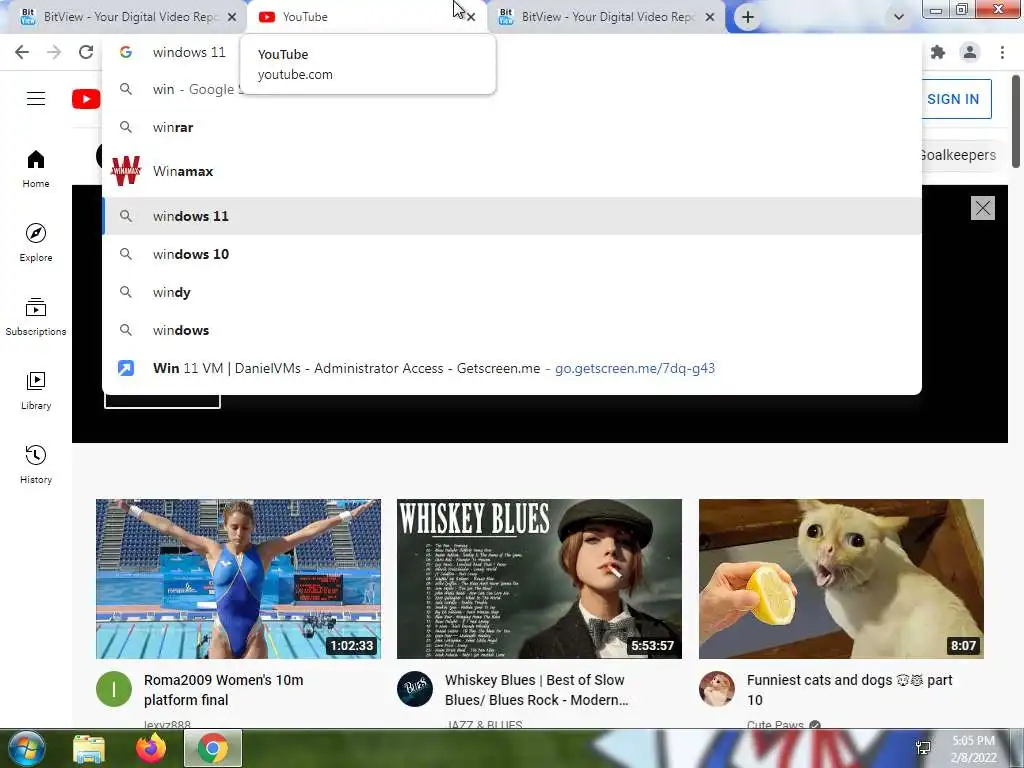Image resolution: width=1024 pixels, height=768 pixels.
Task: Close the last BitView tab
Action: [x=710, y=17]
